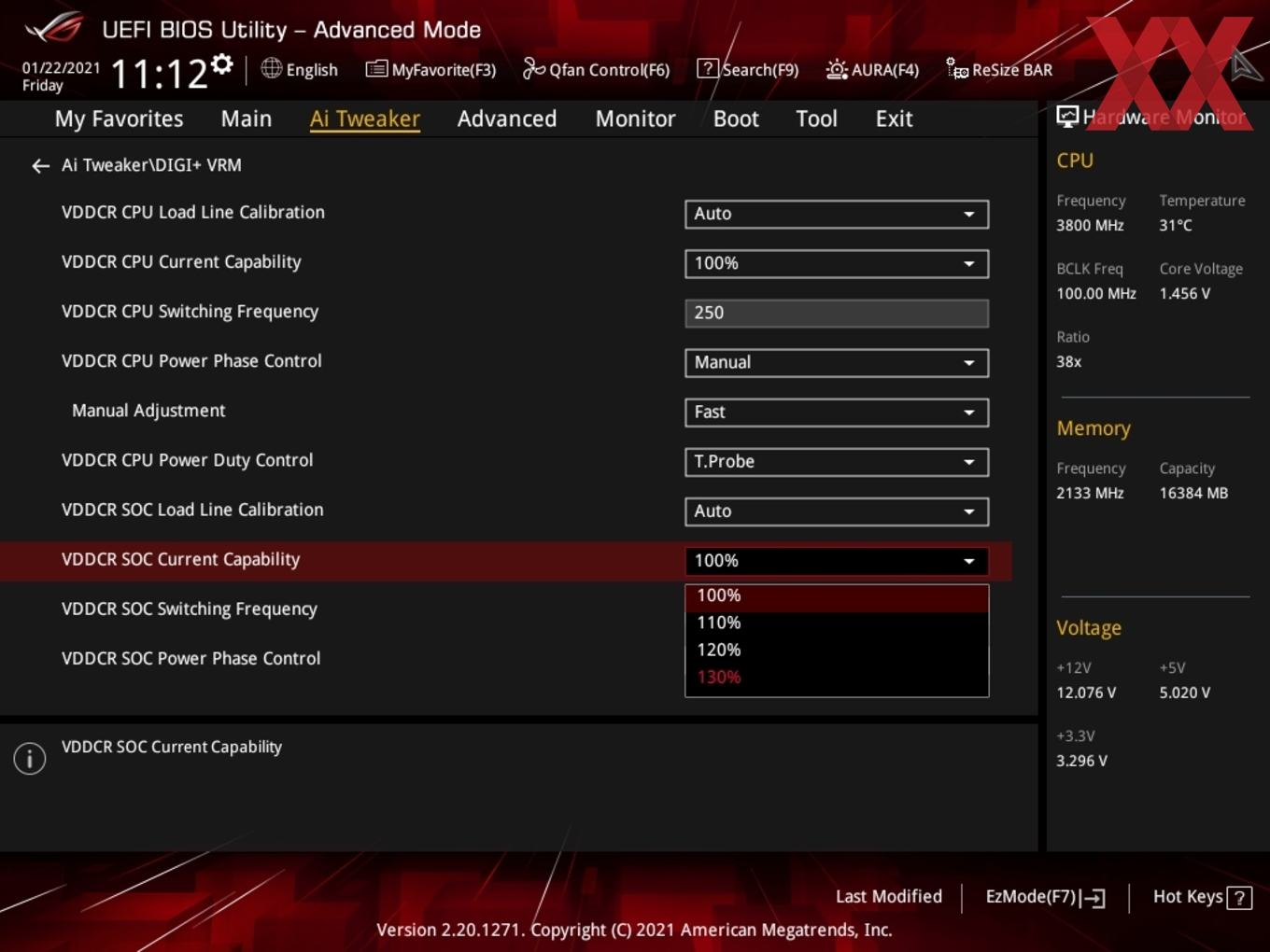Click the ReSize BAR label

click(x=1012, y=70)
